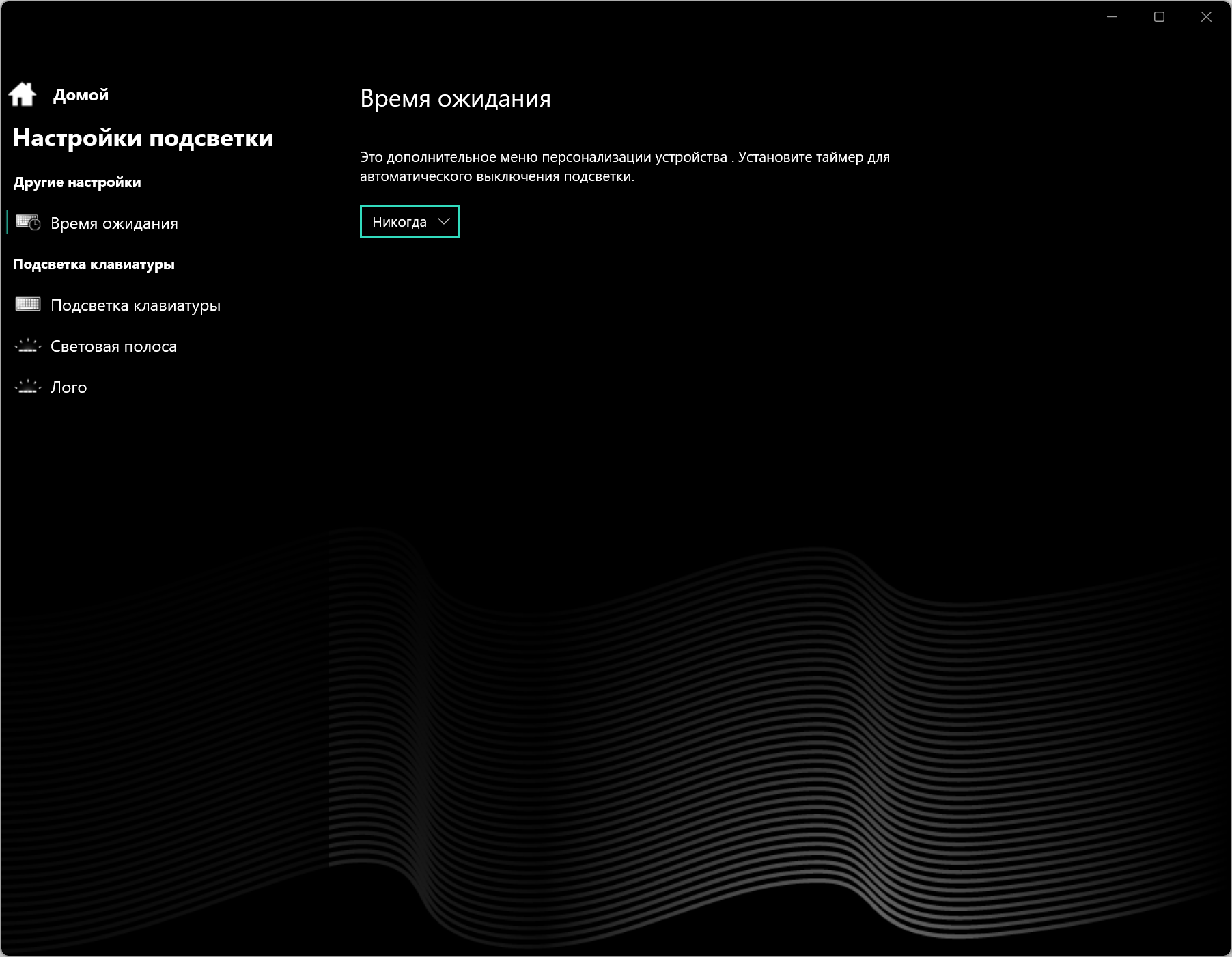1232x957 pixels.
Task: Click the Другие настройки section header
Action: coord(77,182)
